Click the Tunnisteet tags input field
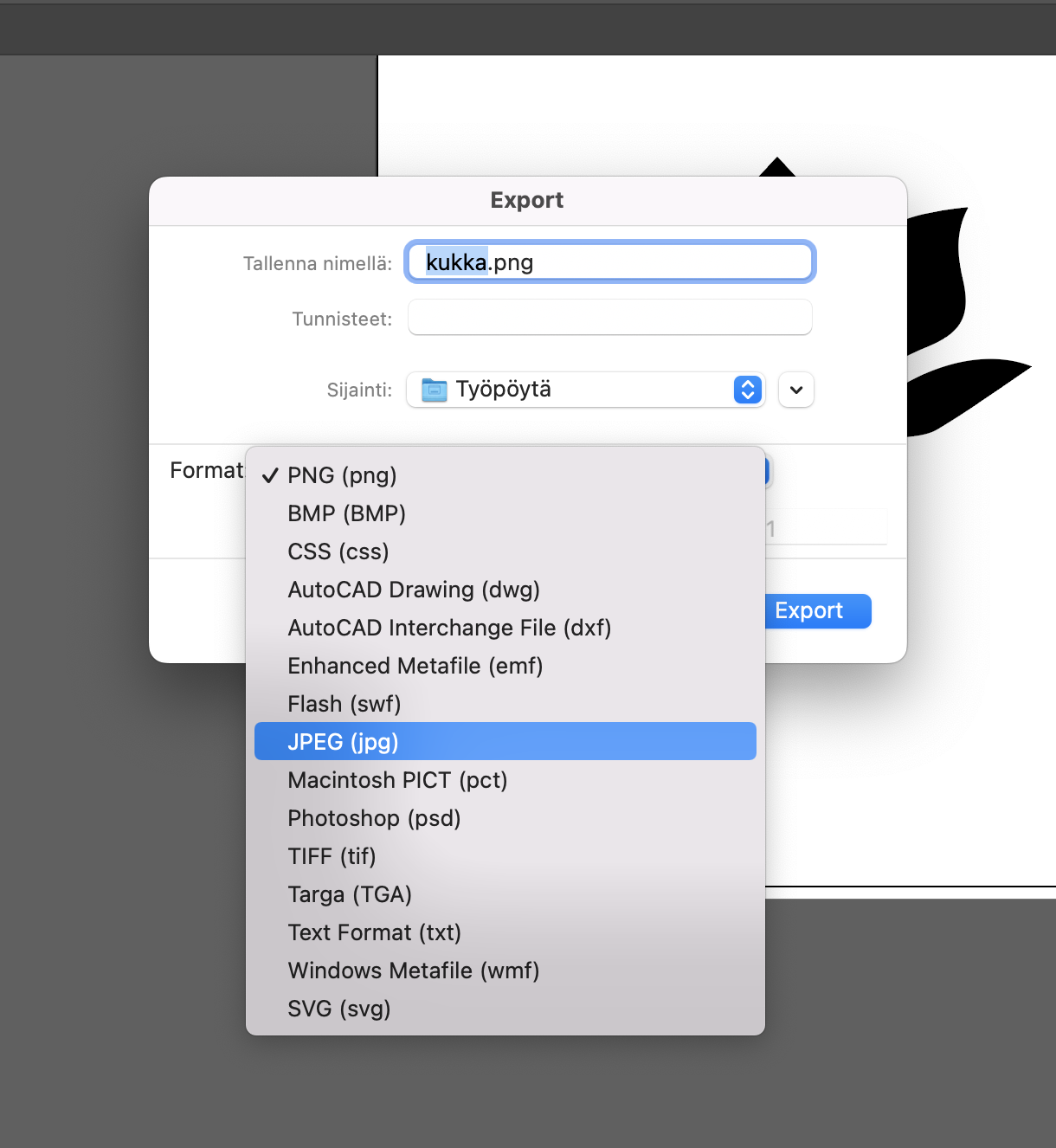Screen dimensions: 1056x1148 (x=609, y=318)
